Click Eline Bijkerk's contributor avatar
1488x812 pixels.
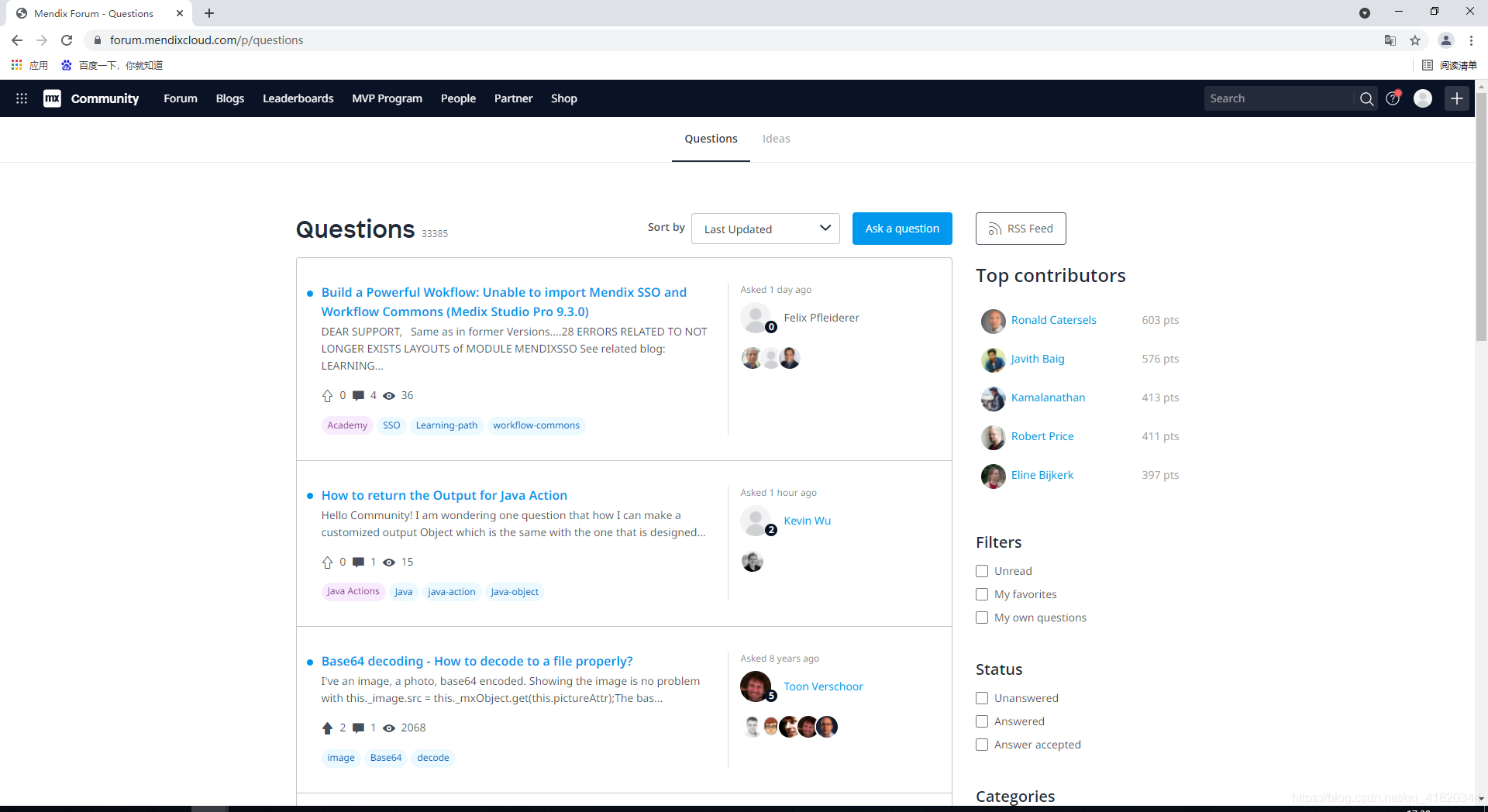993,476
